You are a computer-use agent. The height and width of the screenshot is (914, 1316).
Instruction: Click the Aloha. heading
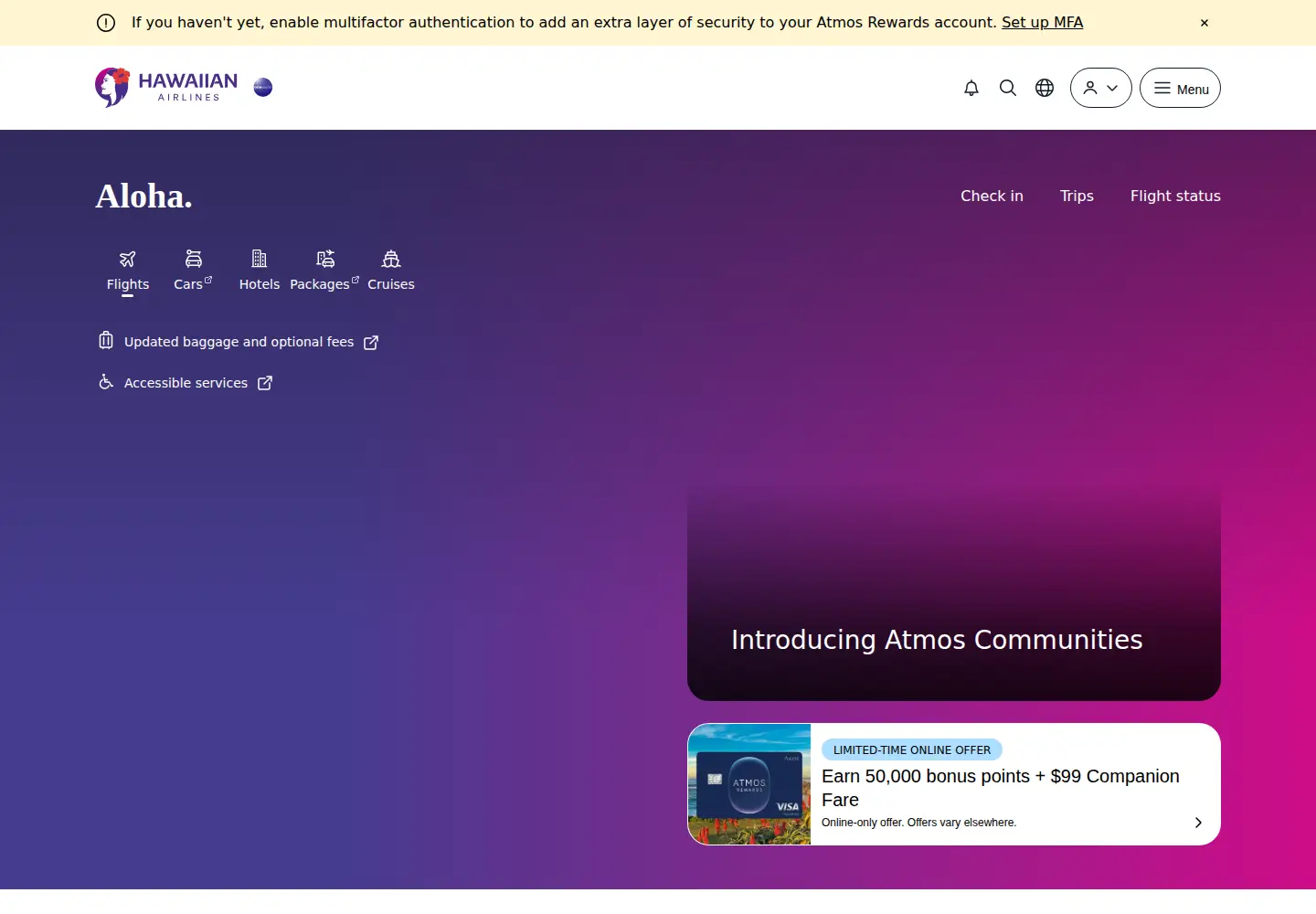[x=144, y=197]
